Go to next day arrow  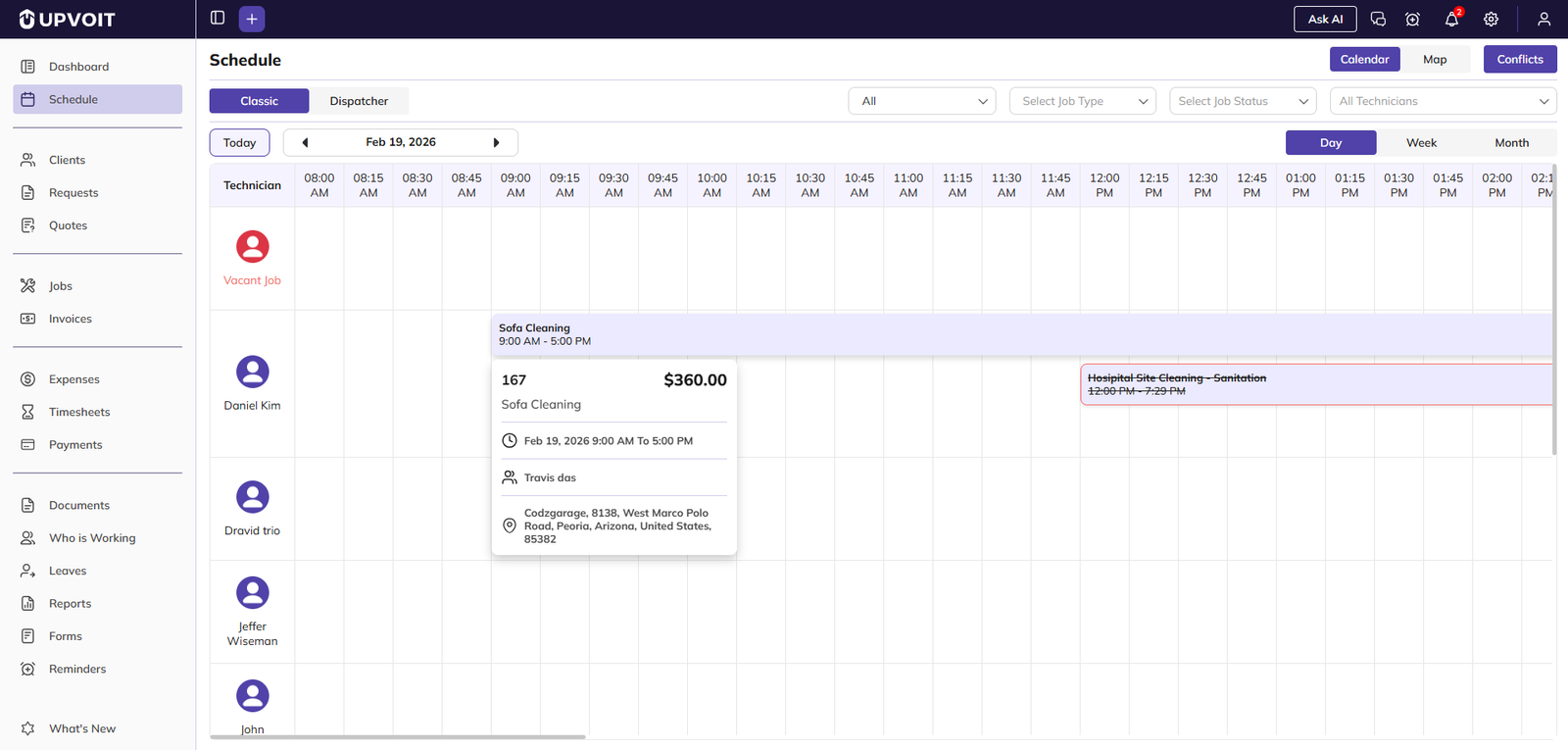pyautogui.click(x=496, y=142)
